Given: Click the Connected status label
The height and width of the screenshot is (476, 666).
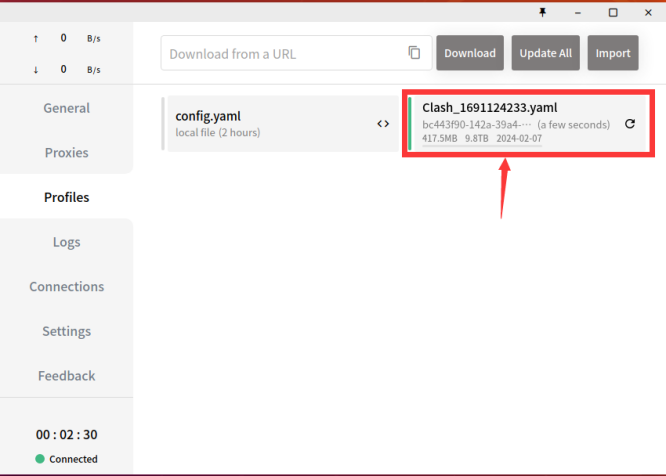Looking at the screenshot, I should coord(73,459).
